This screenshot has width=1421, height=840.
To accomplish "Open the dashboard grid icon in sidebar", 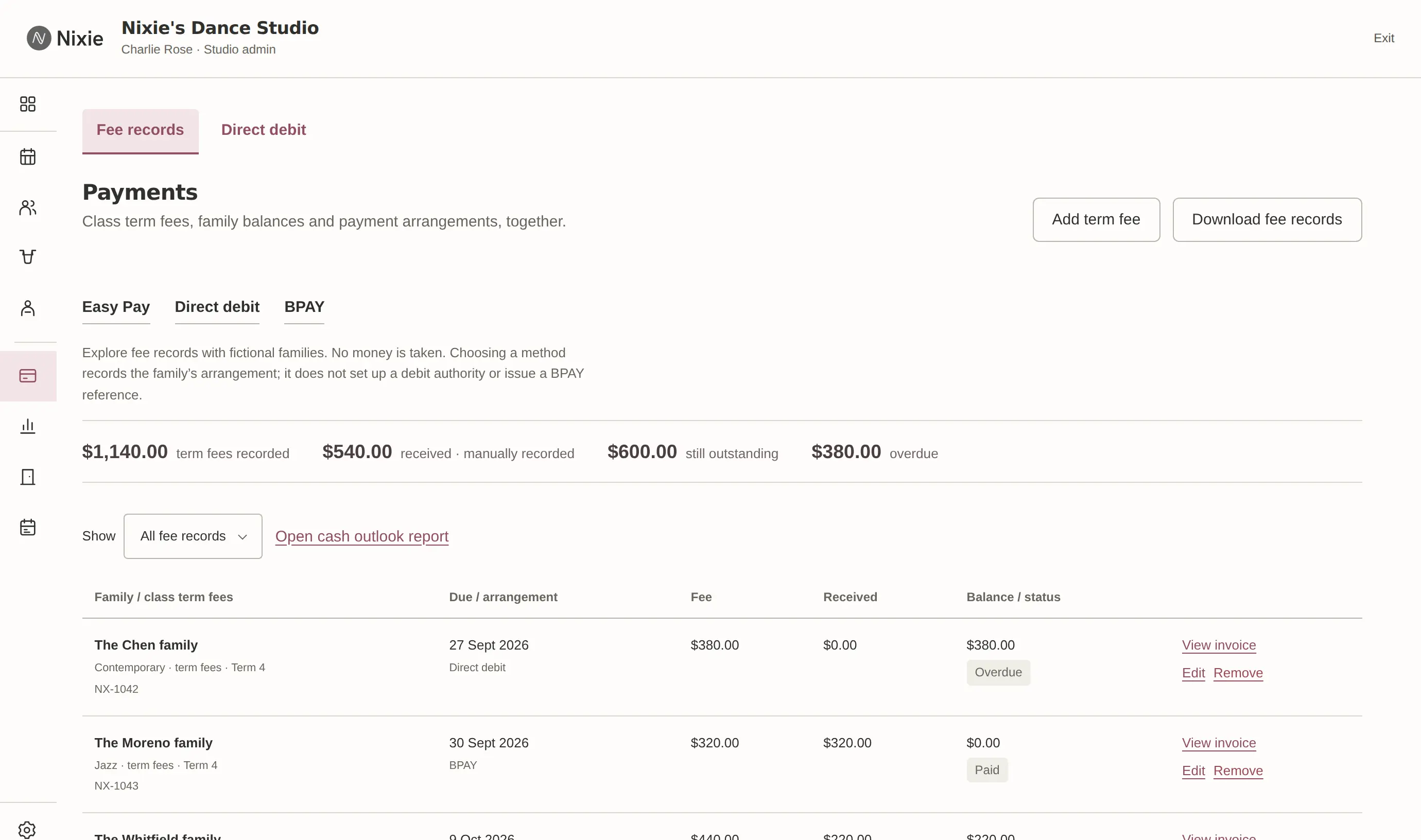I will click(x=28, y=104).
